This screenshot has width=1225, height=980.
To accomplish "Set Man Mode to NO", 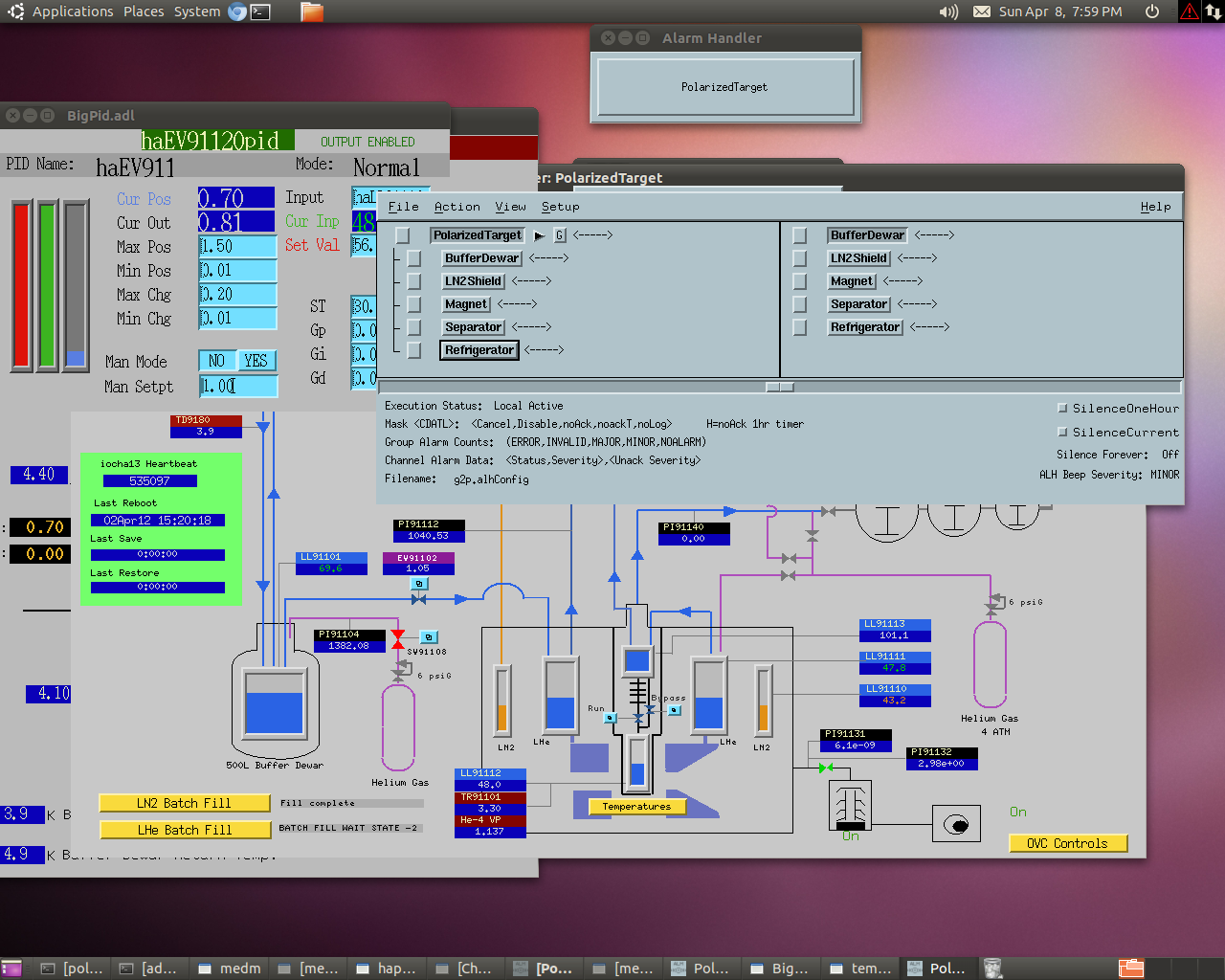I will point(217,361).
